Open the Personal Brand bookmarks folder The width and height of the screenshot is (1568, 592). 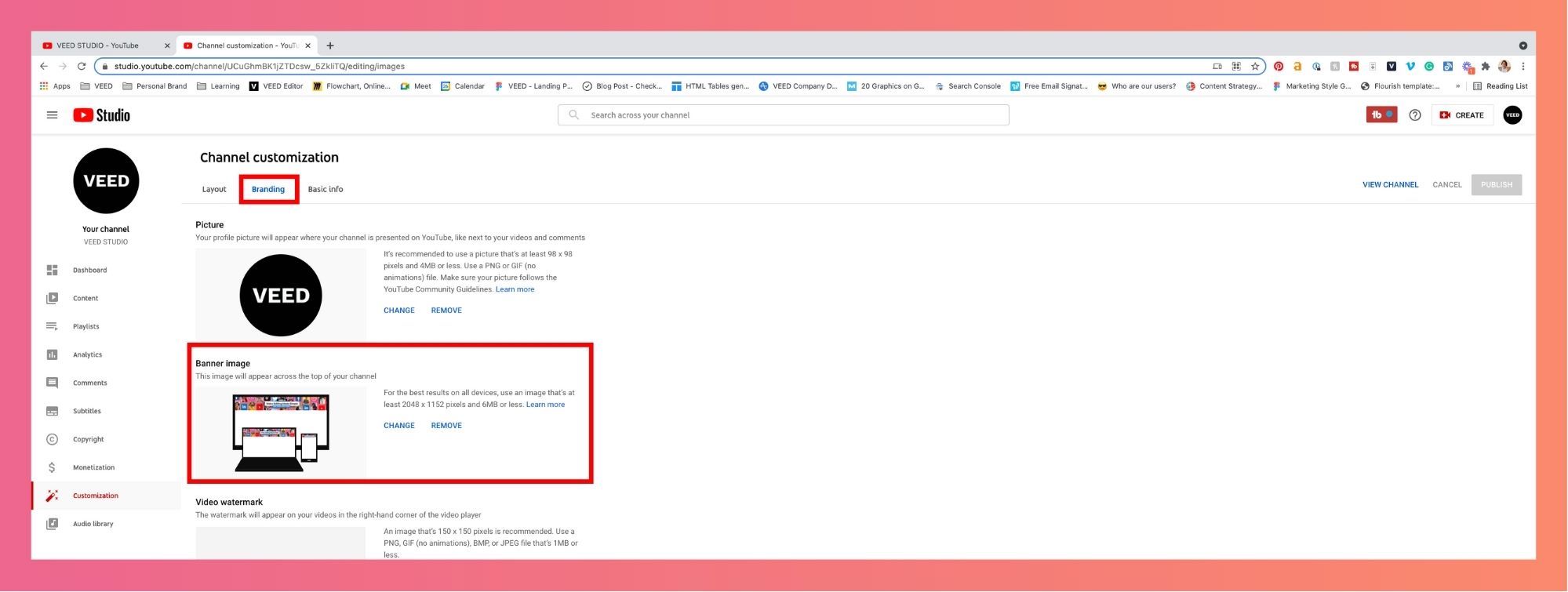[x=155, y=86]
